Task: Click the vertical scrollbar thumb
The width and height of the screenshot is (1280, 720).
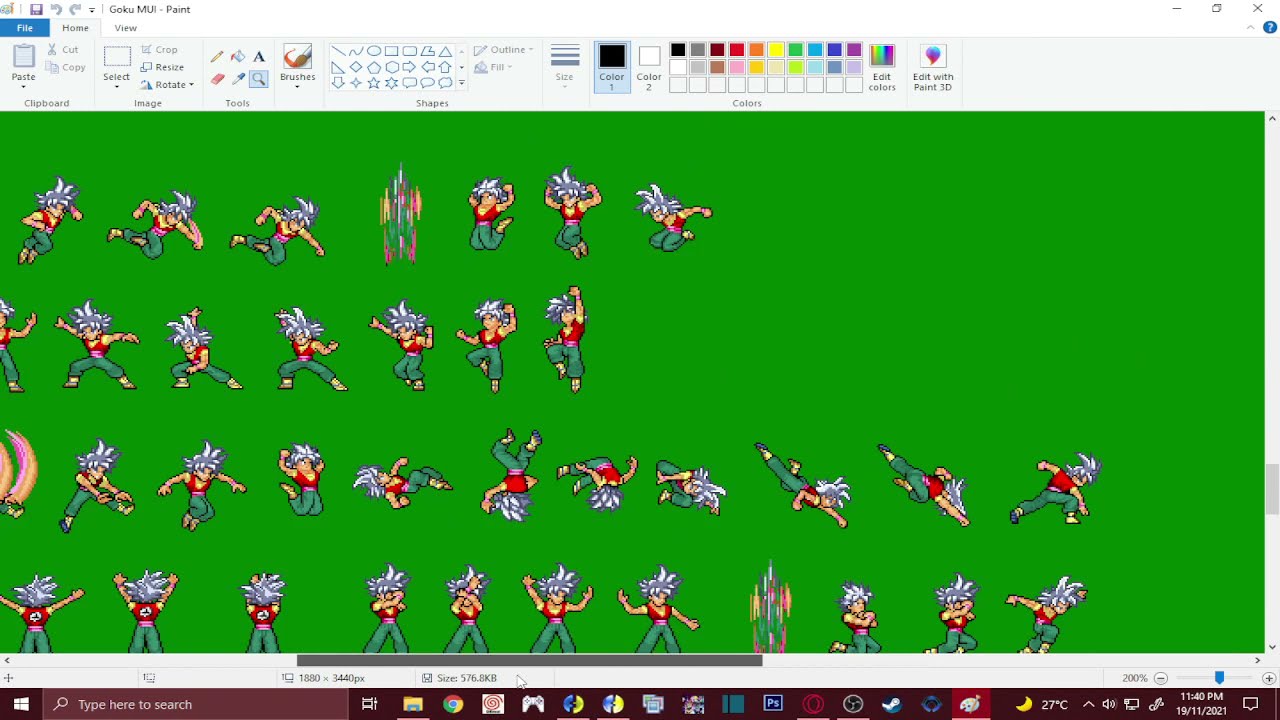Action: [x=1272, y=488]
